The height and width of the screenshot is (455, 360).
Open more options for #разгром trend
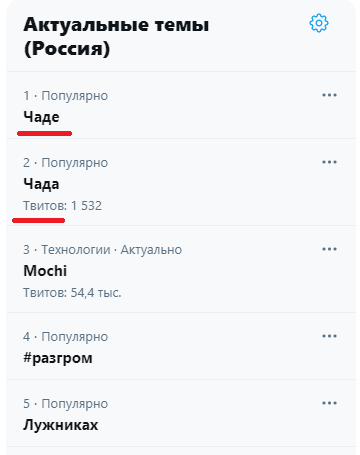click(x=329, y=336)
